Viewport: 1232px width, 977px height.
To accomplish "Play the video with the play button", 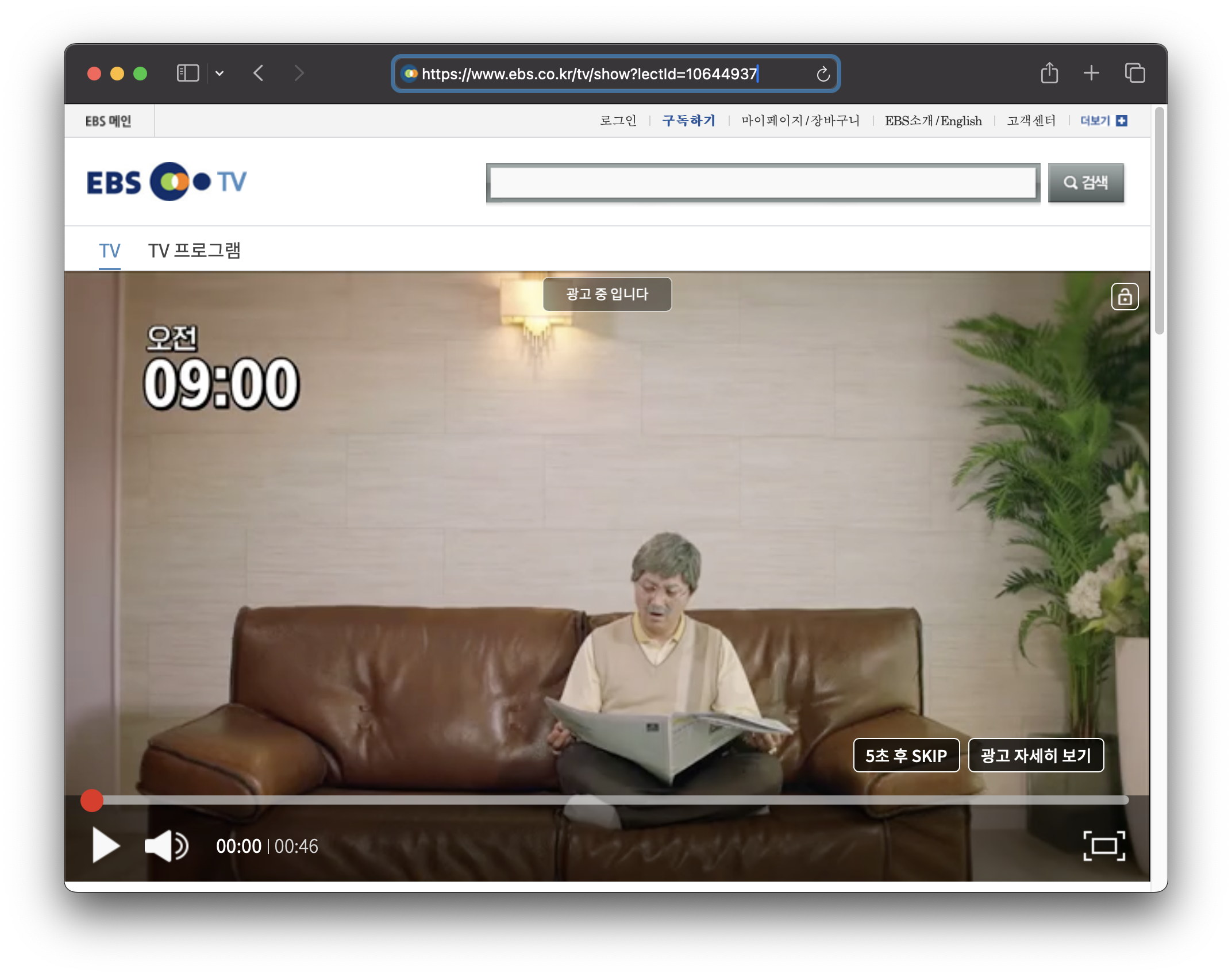I will point(106,845).
